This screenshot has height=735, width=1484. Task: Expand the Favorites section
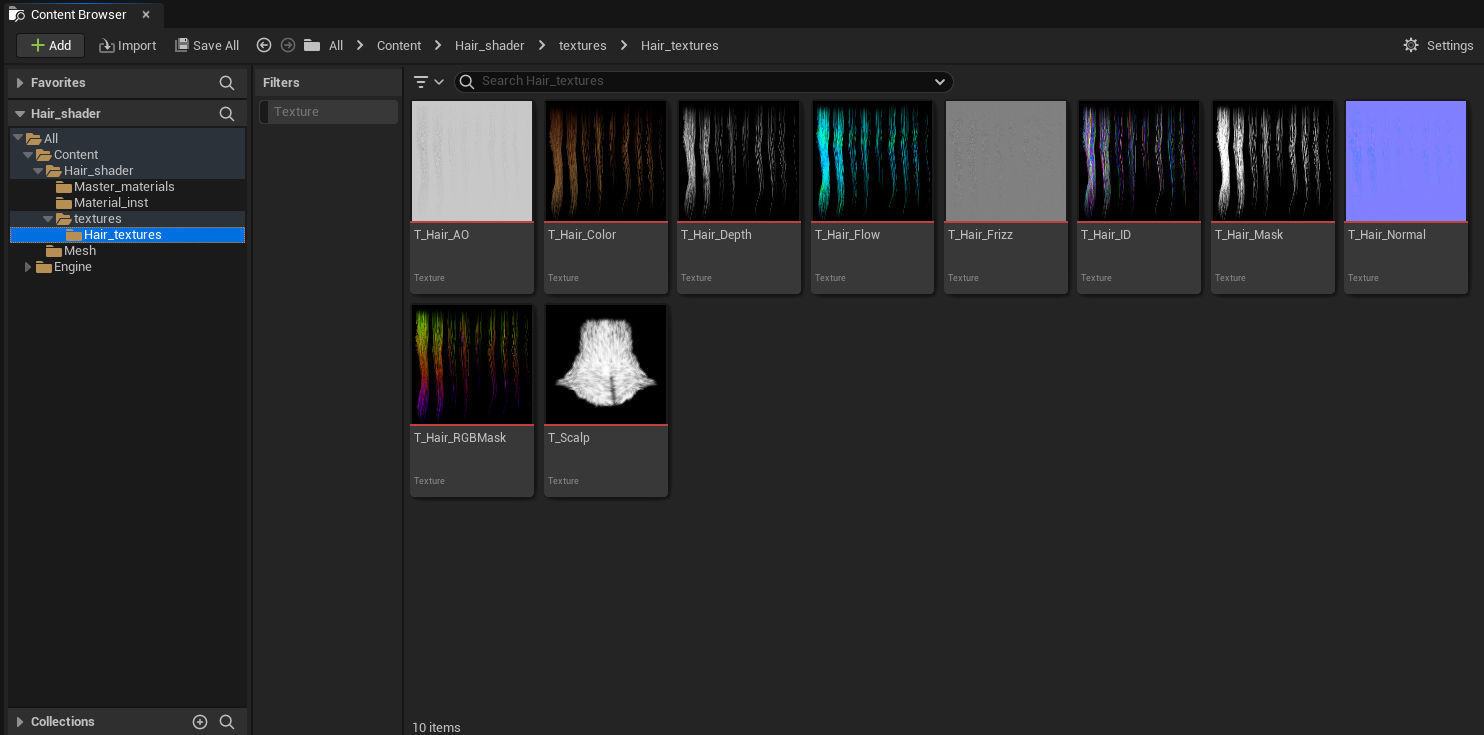coord(19,83)
